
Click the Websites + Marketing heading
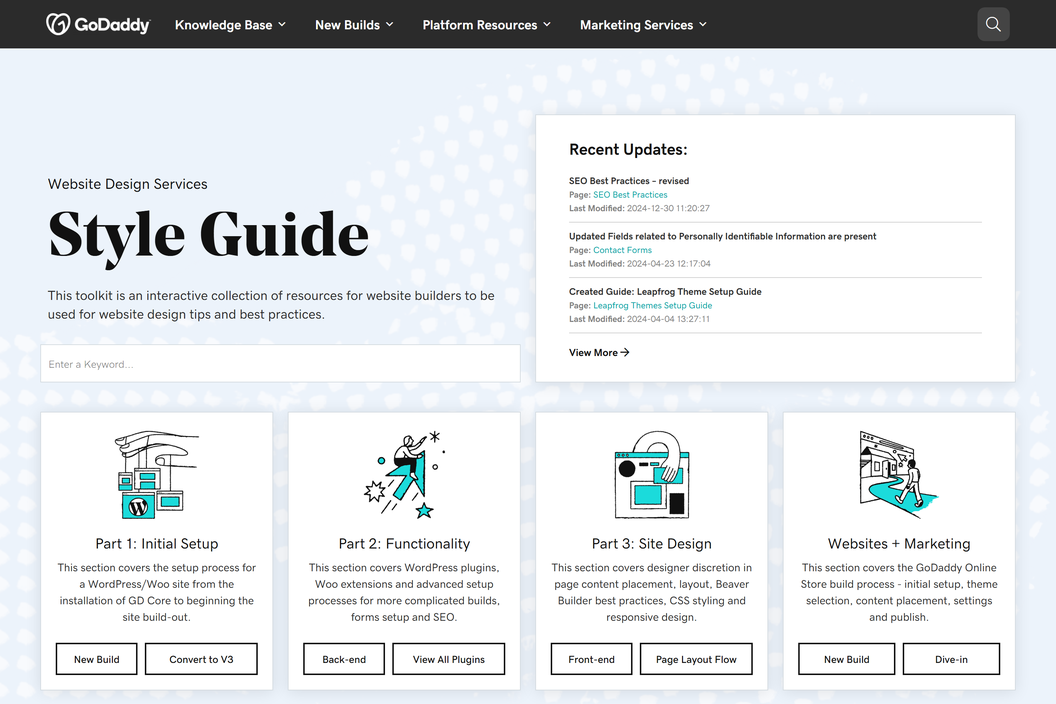pos(899,544)
